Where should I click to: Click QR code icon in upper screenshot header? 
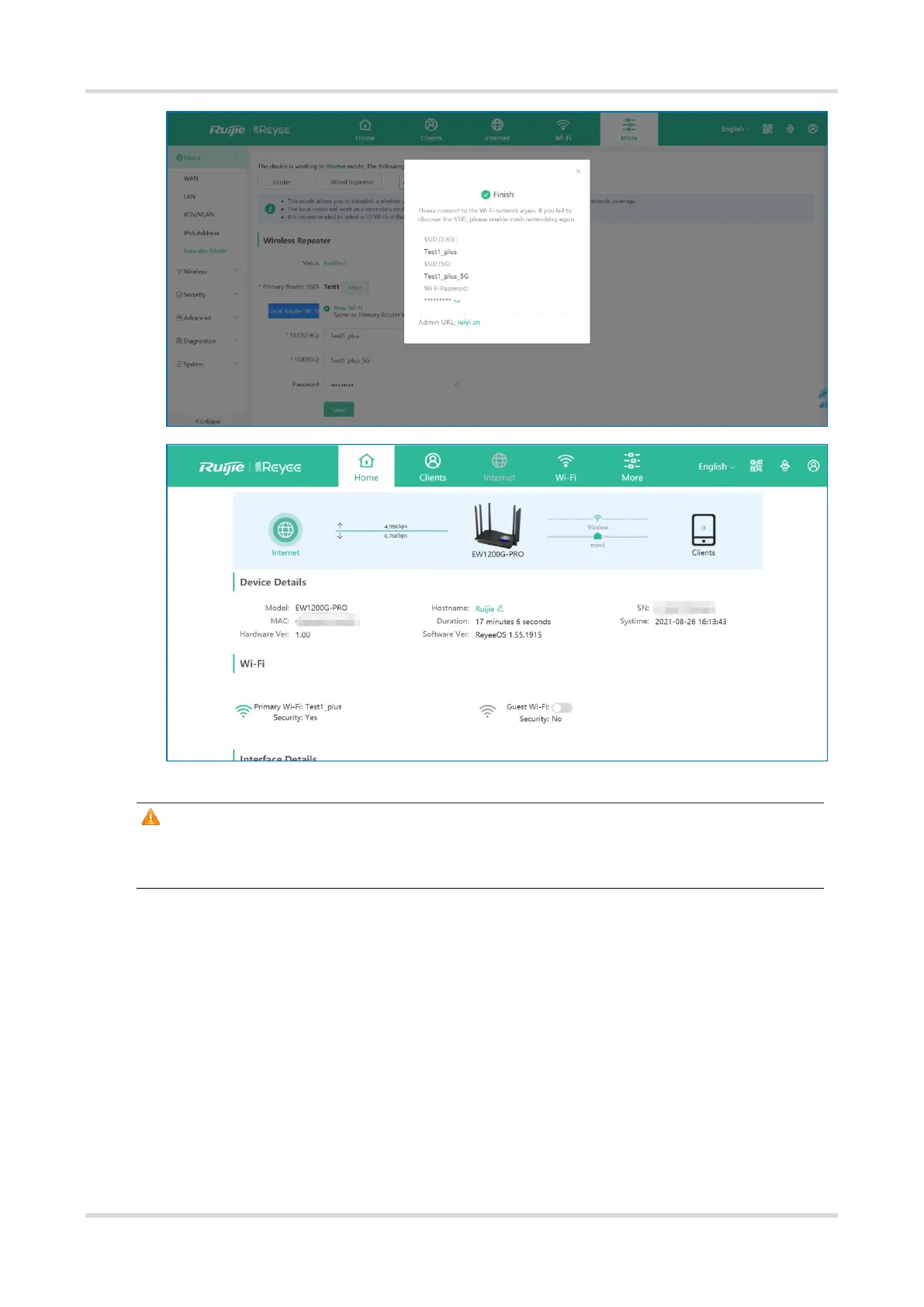[x=767, y=129]
